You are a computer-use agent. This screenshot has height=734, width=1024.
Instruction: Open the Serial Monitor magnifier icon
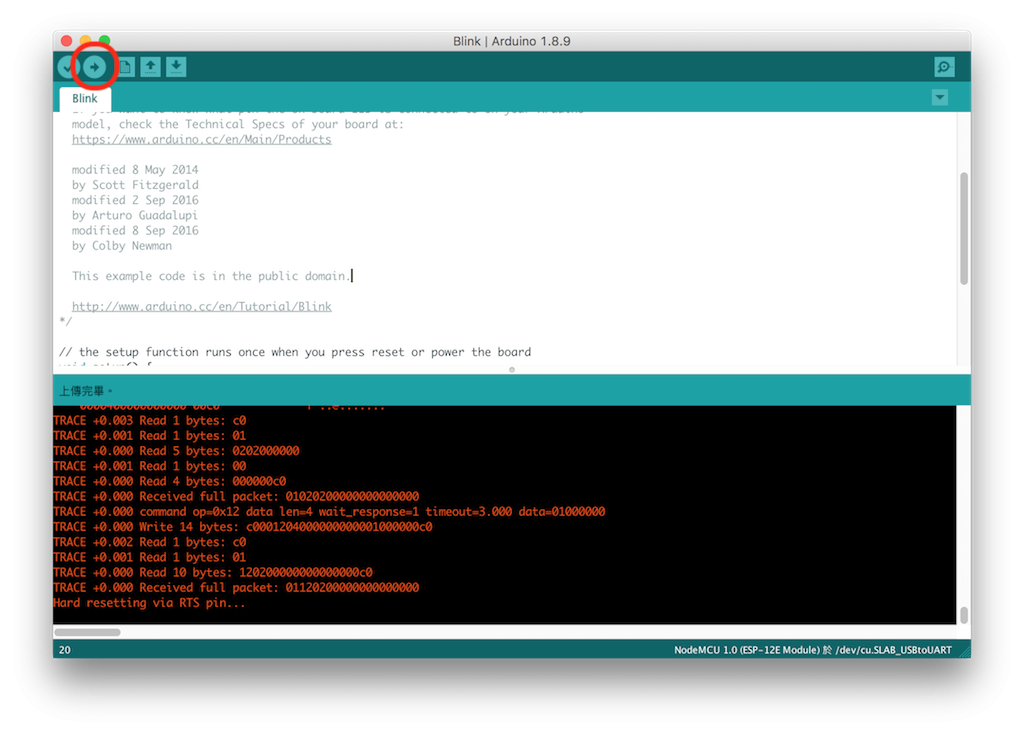(944, 67)
